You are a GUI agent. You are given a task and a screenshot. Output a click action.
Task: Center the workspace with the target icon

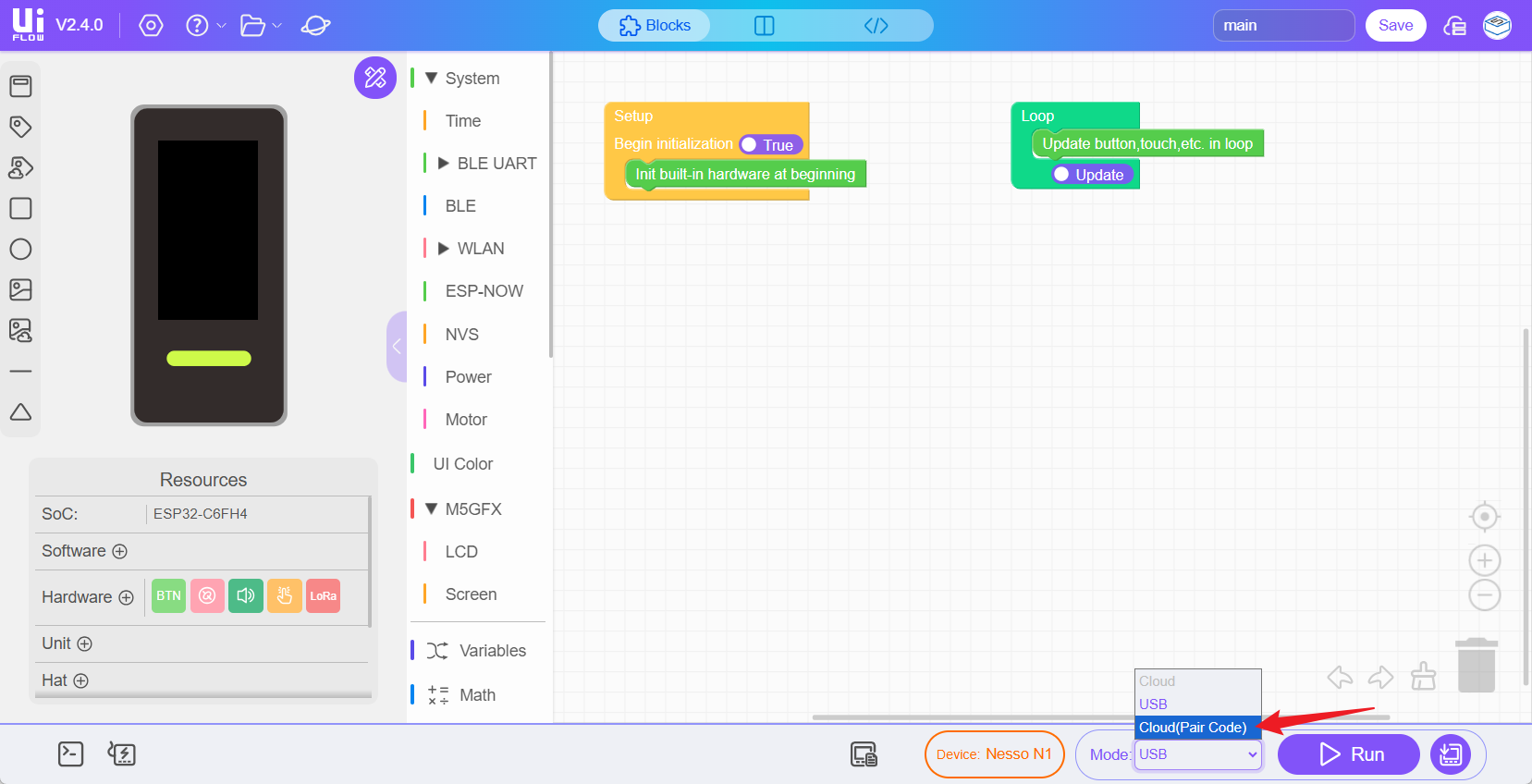point(1485,517)
